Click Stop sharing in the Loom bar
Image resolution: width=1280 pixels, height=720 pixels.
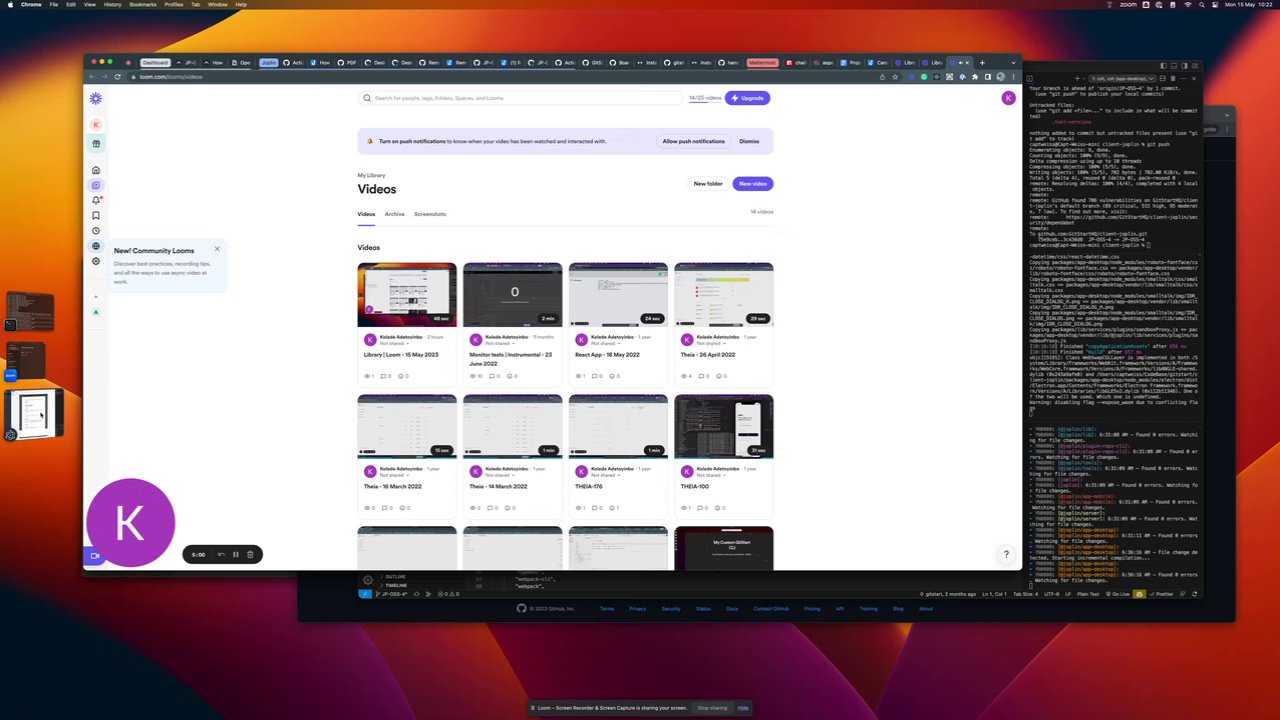(712, 708)
